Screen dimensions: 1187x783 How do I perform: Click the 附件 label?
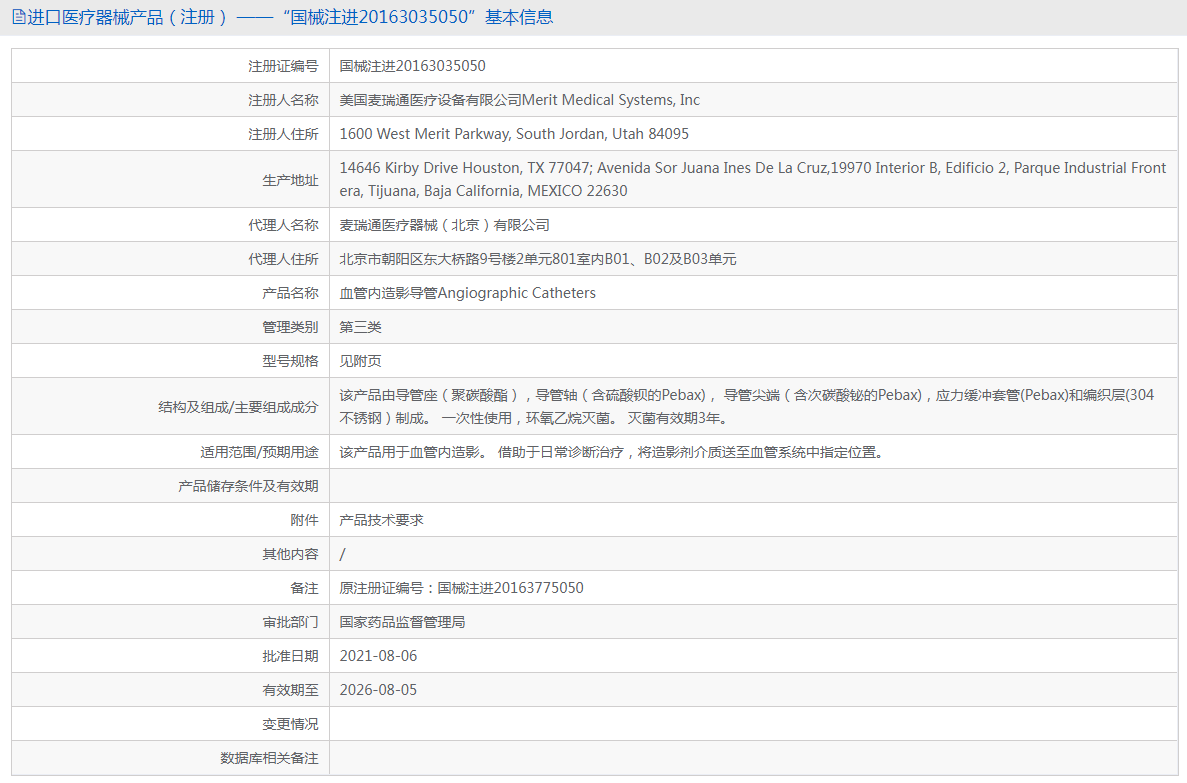click(304, 520)
